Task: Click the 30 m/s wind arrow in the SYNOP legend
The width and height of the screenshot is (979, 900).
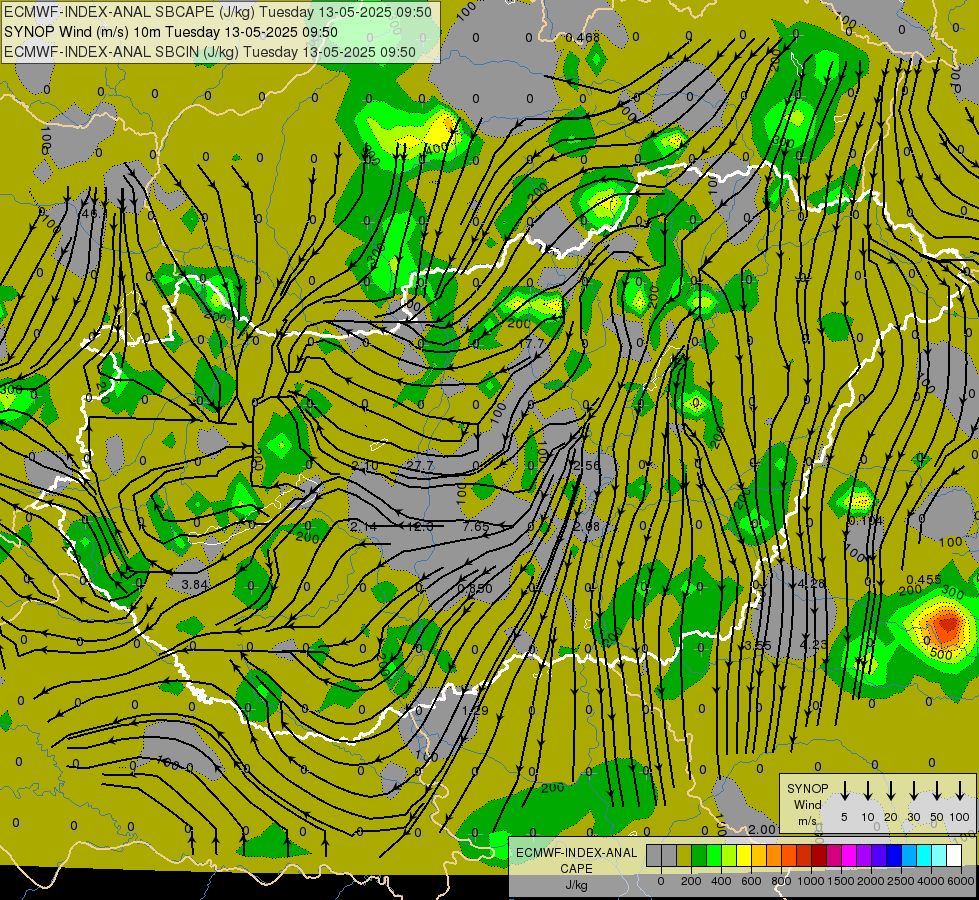Action: pos(914,791)
